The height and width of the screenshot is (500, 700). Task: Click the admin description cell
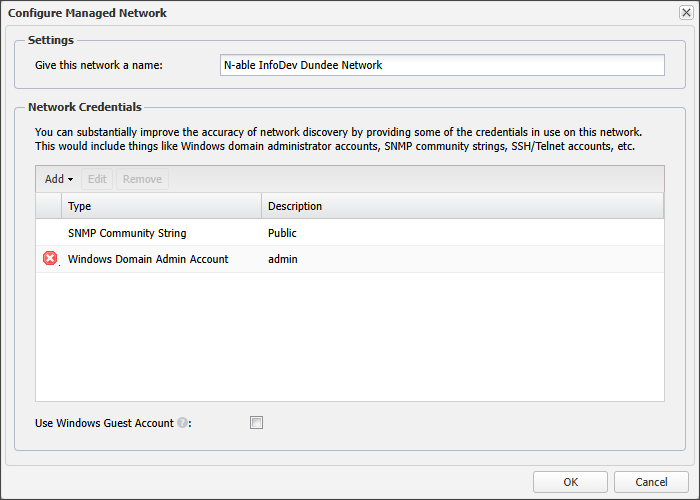pyautogui.click(x=283, y=259)
